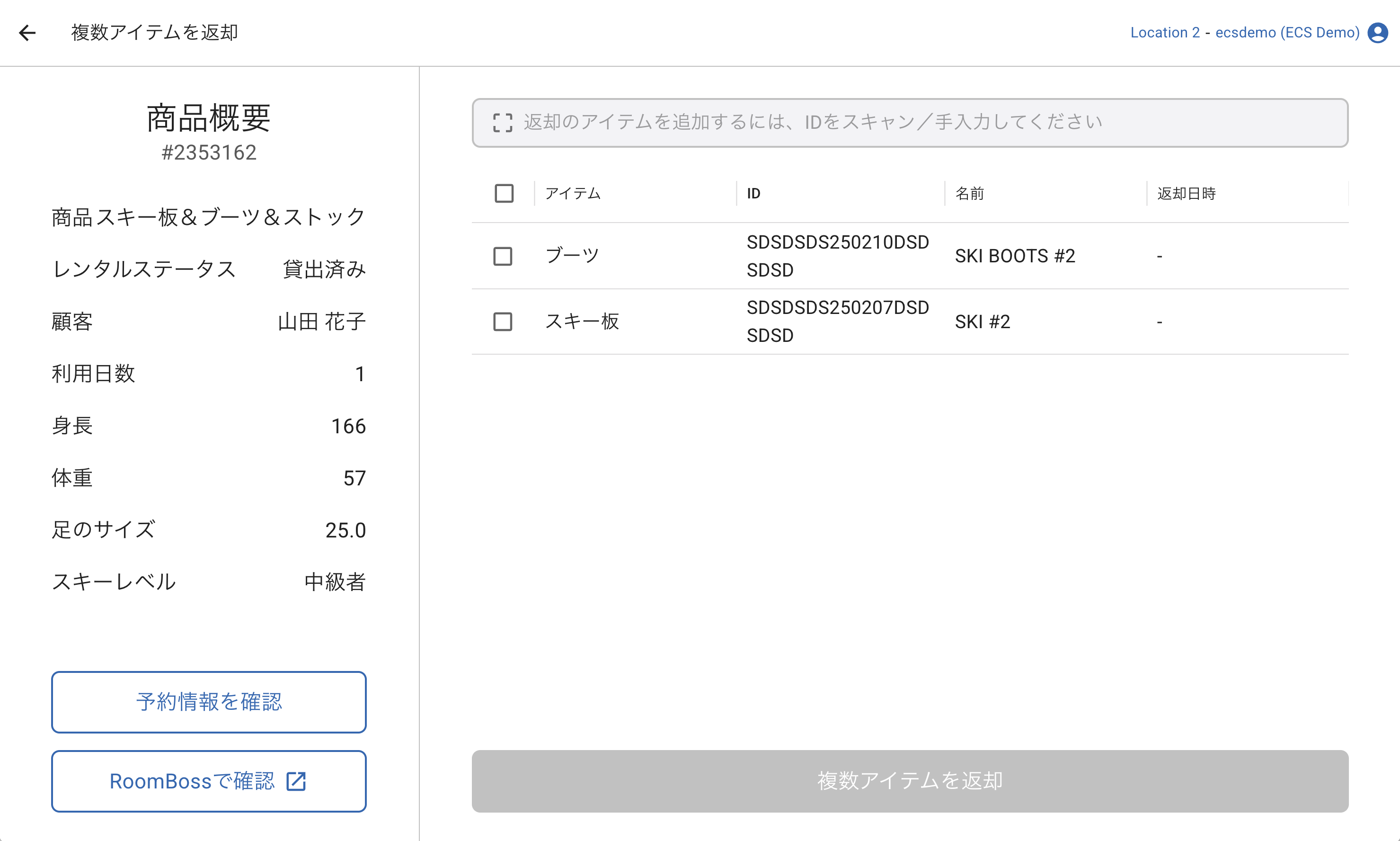This screenshot has height=841, width=1400.
Task: Check the スキー板 row checkbox
Action: point(502,322)
